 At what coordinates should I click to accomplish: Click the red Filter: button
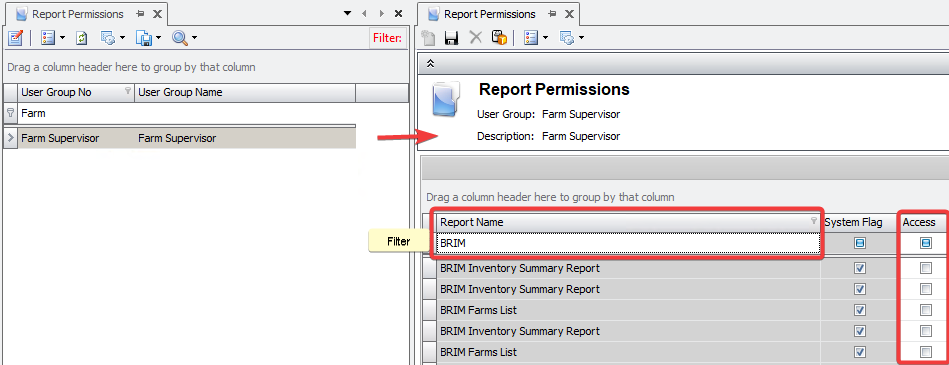(x=387, y=38)
